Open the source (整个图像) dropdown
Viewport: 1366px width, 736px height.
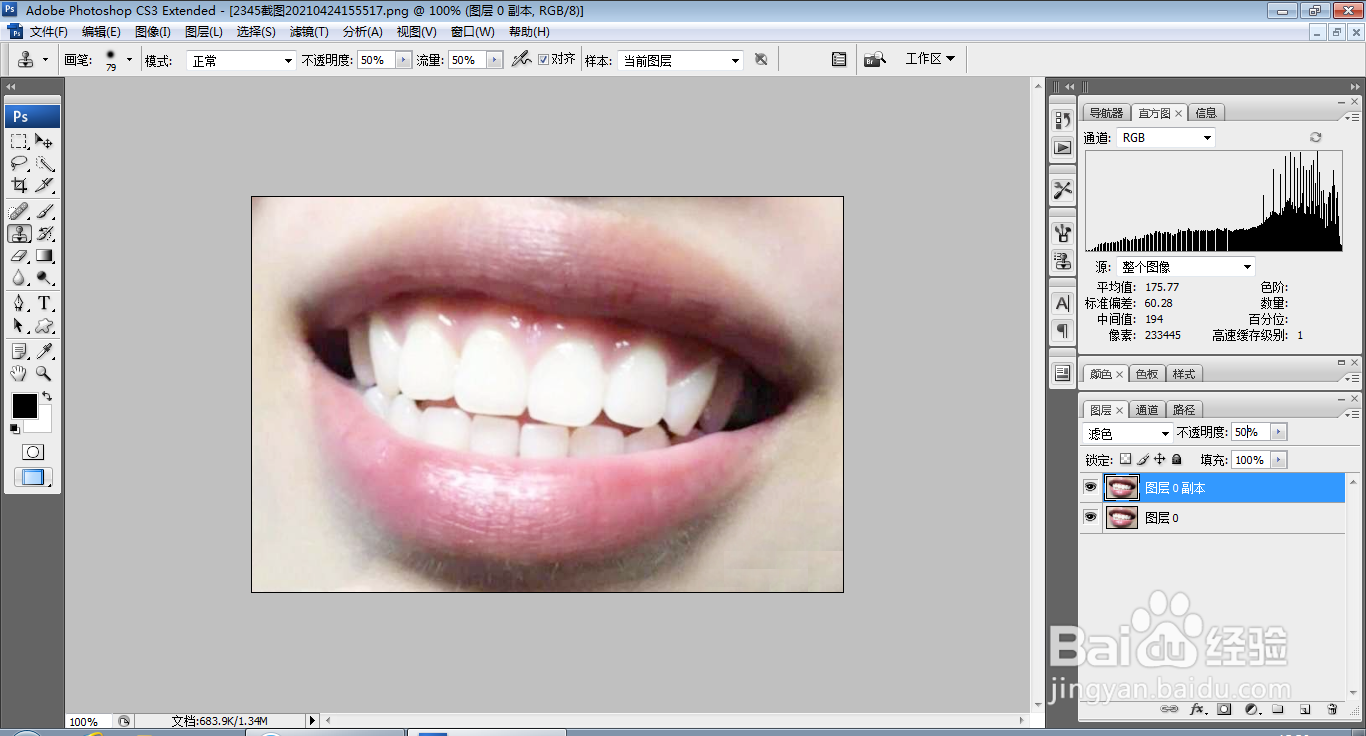point(1185,267)
